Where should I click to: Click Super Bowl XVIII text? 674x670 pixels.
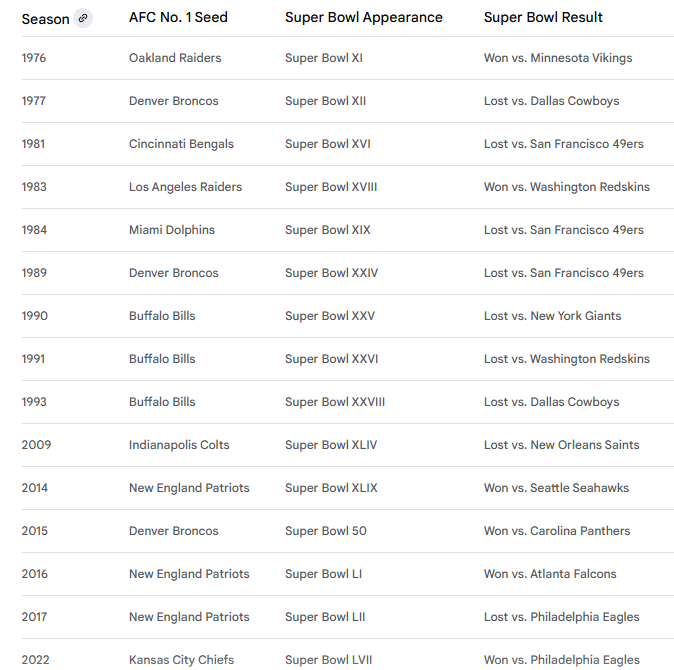[x=331, y=187]
